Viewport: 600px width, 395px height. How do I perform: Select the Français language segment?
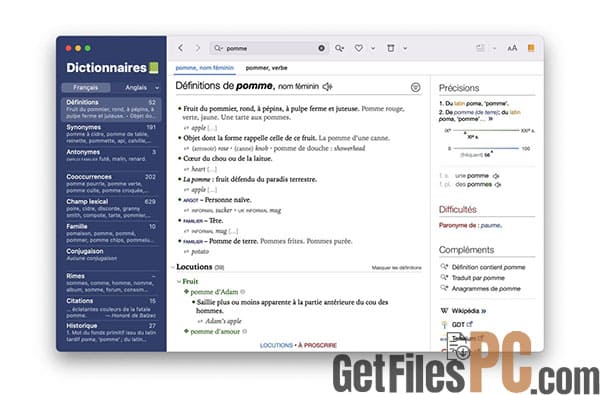(86, 88)
